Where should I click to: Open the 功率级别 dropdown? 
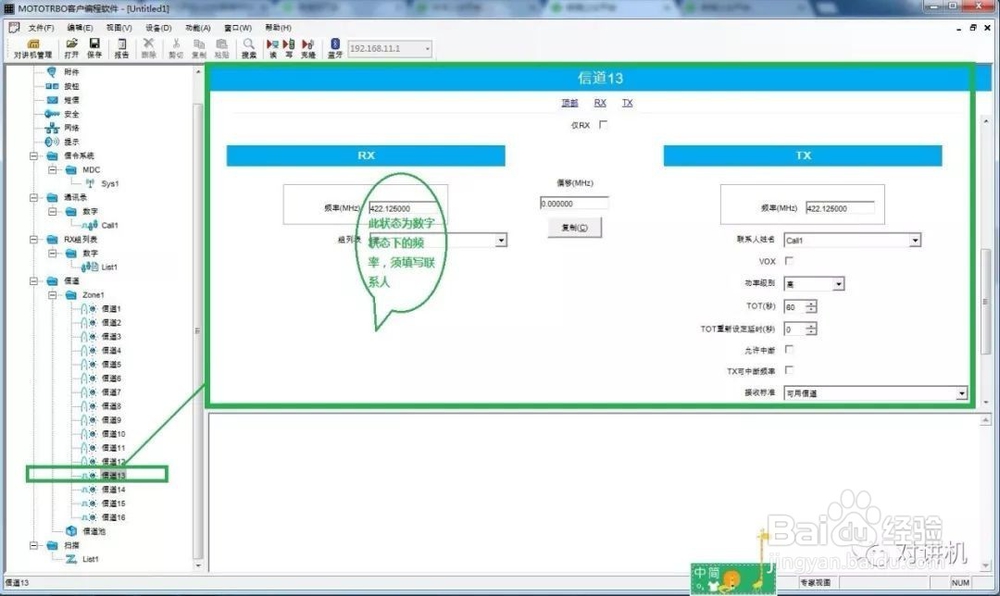pos(839,284)
